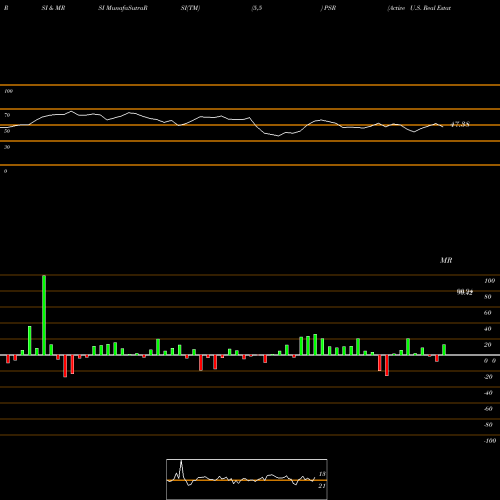Click the 50 level label on RSI axis
500x500 pixels.
pos(7,131)
